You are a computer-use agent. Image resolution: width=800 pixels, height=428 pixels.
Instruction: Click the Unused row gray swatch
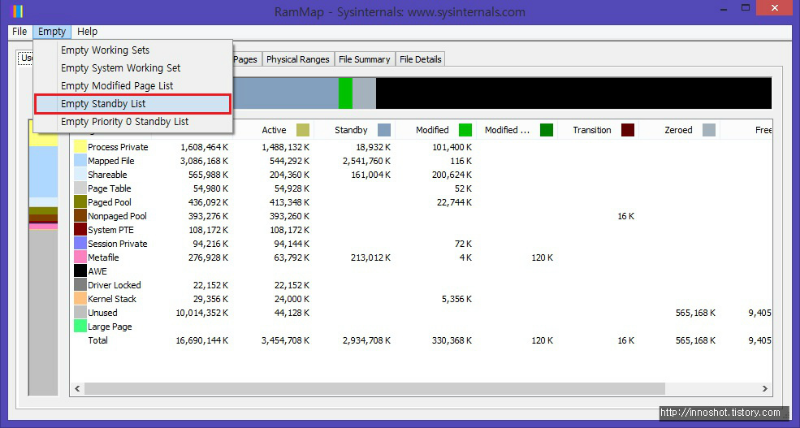(x=80, y=312)
